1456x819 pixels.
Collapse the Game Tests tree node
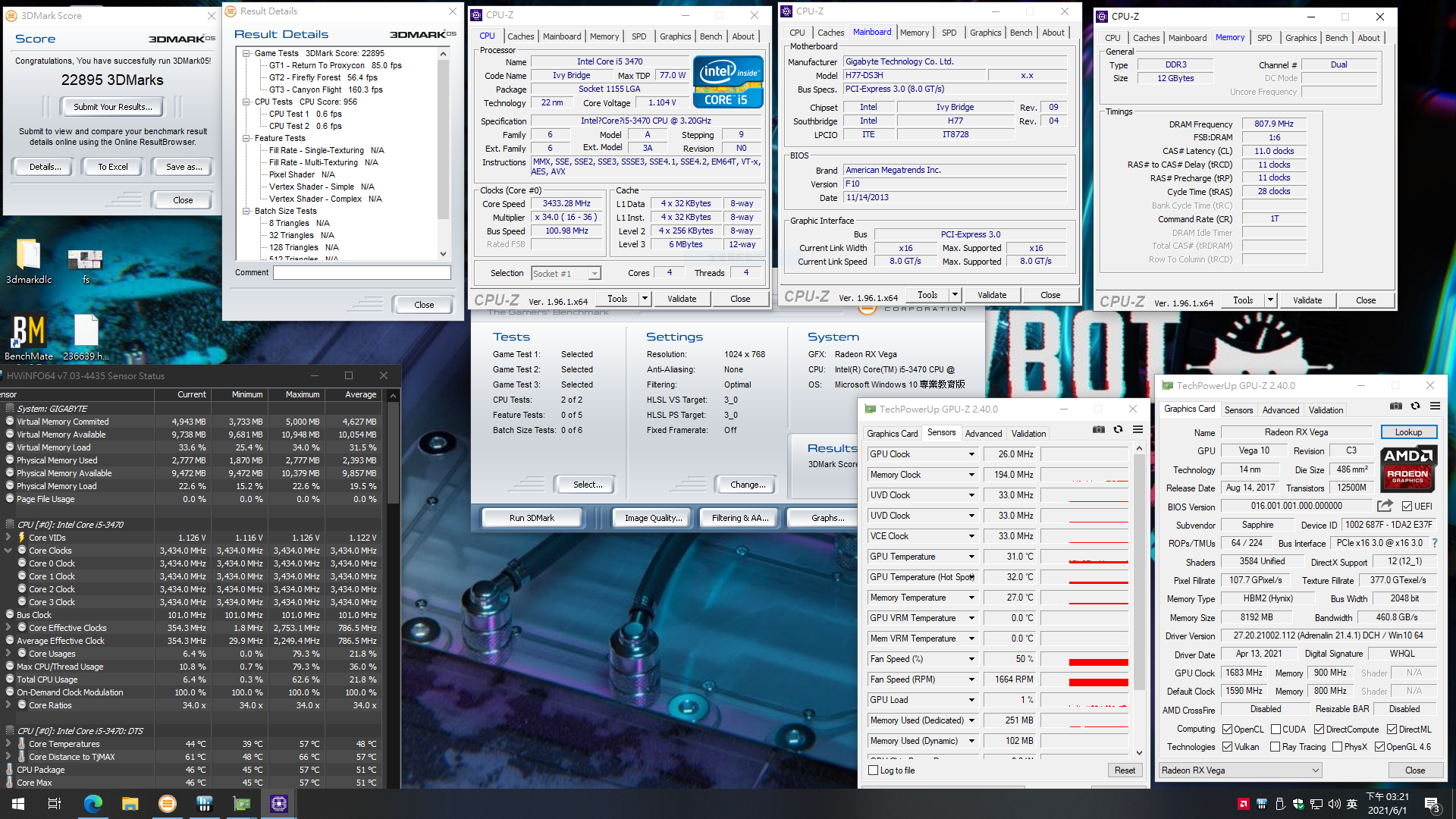246,53
